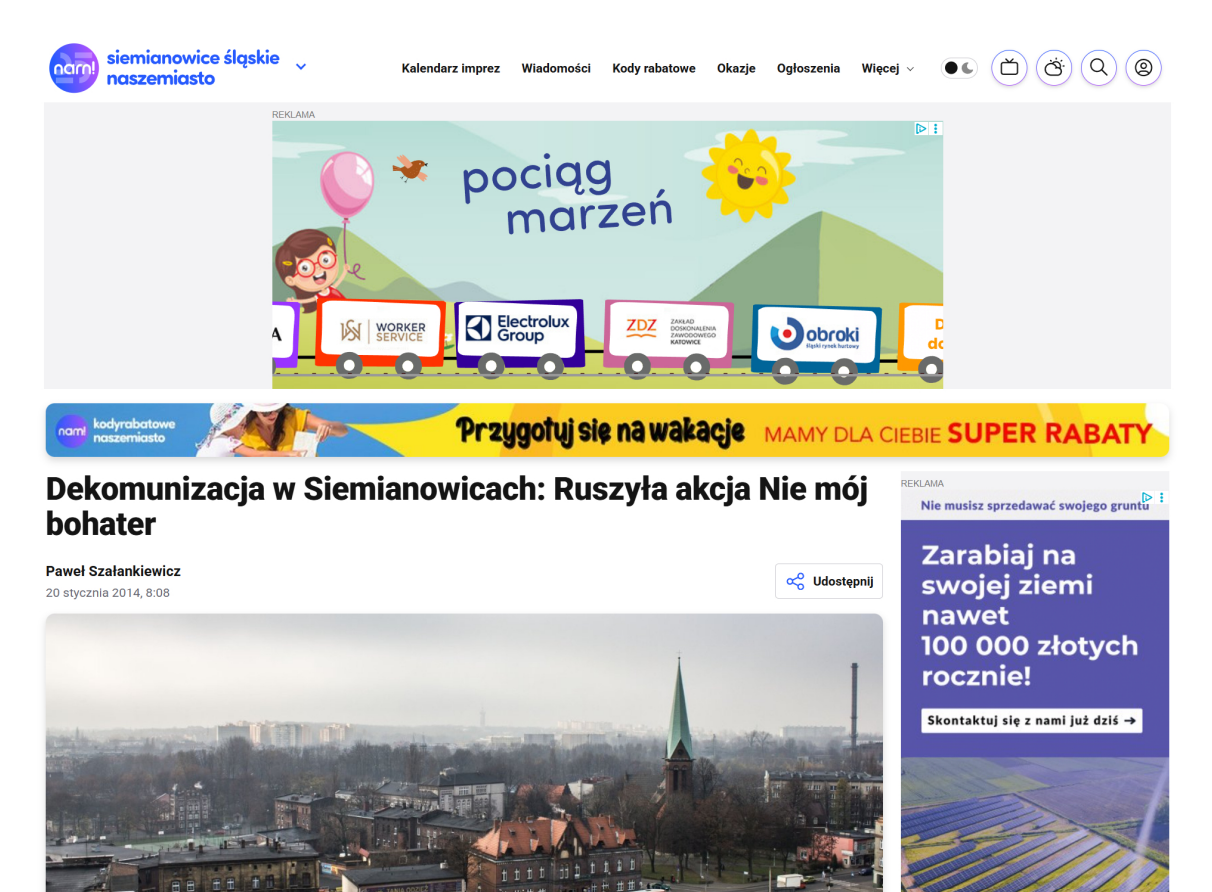The image size is (1212, 892).
Task: Switch to dark mode with the moon toggle
Action: pyautogui.click(x=966, y=67)
